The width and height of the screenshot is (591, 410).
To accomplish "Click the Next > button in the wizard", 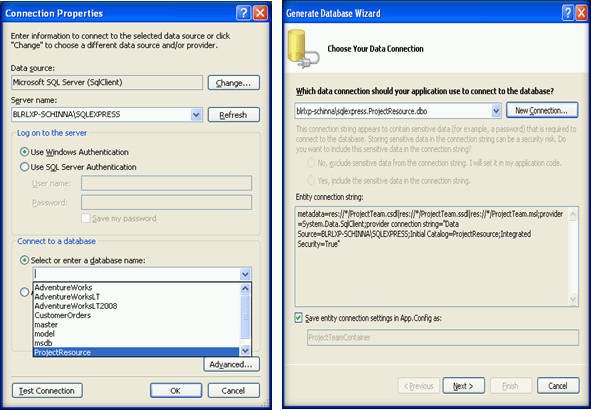I will pos(464,386).
